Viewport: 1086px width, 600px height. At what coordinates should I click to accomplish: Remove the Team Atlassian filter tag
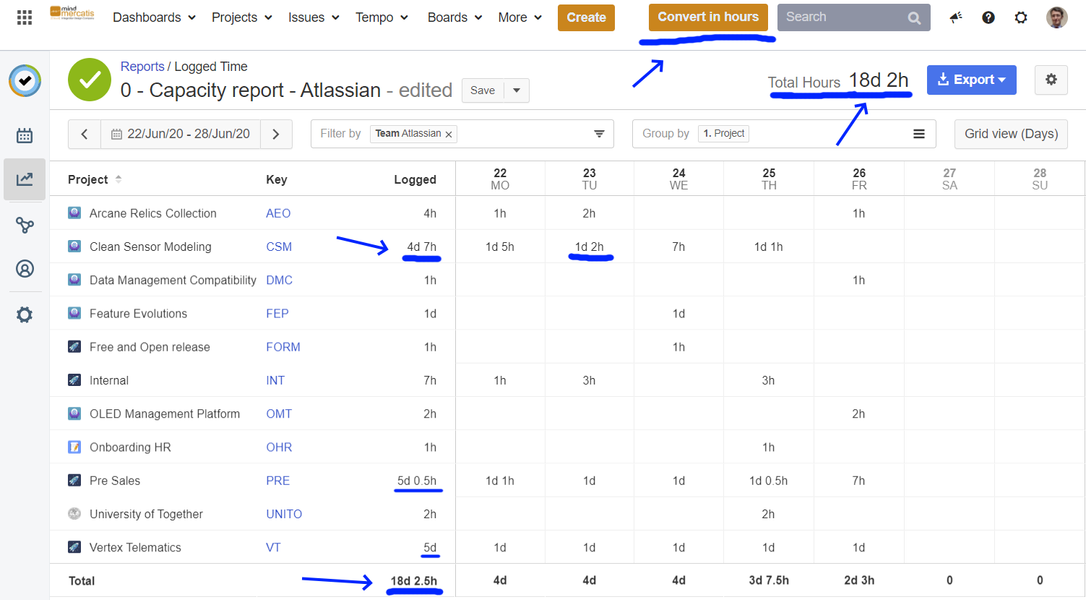click(449, 134)
